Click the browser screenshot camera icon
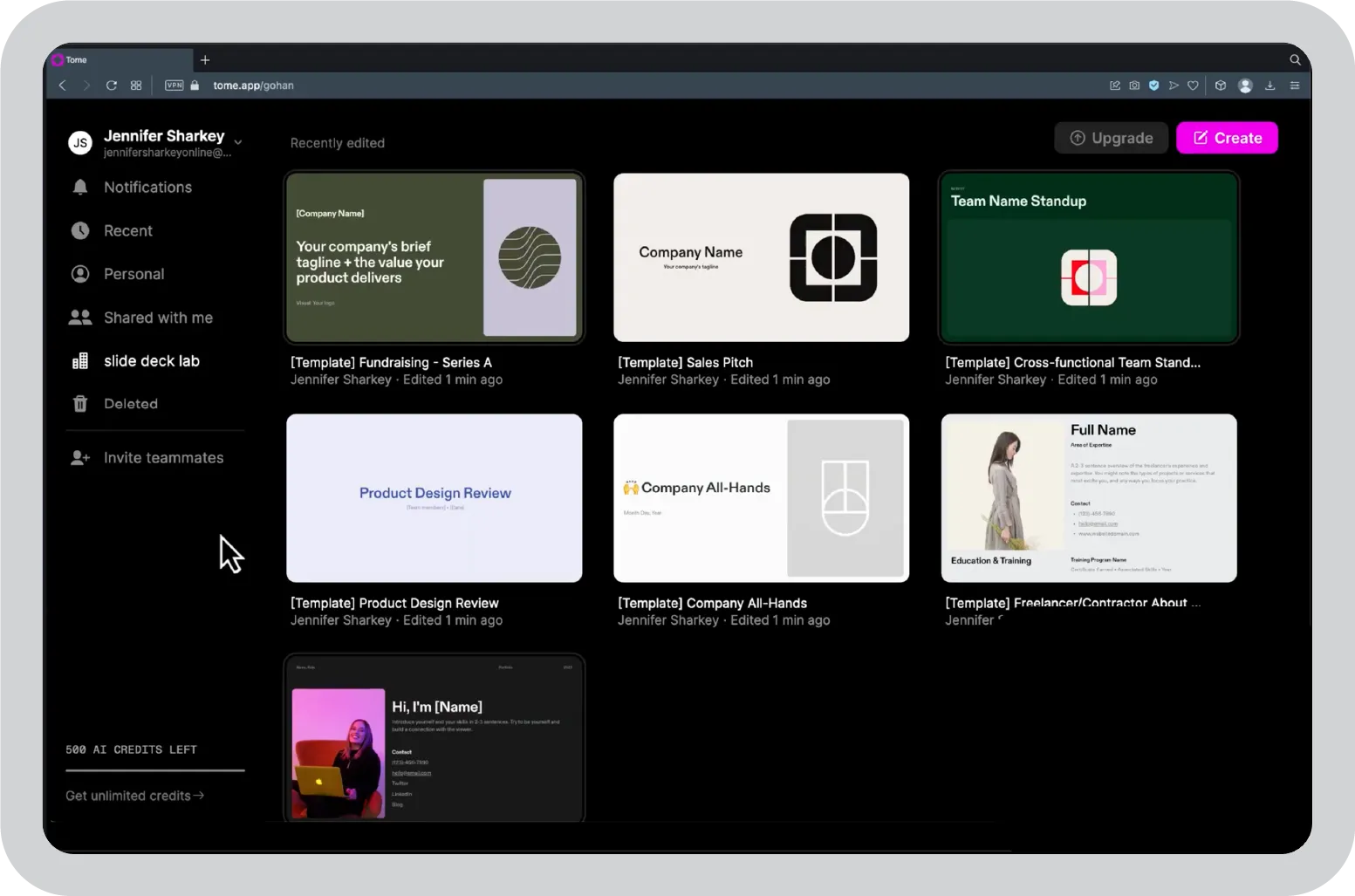Viewport: 1355px width, 896px height. click(1134, 85)
